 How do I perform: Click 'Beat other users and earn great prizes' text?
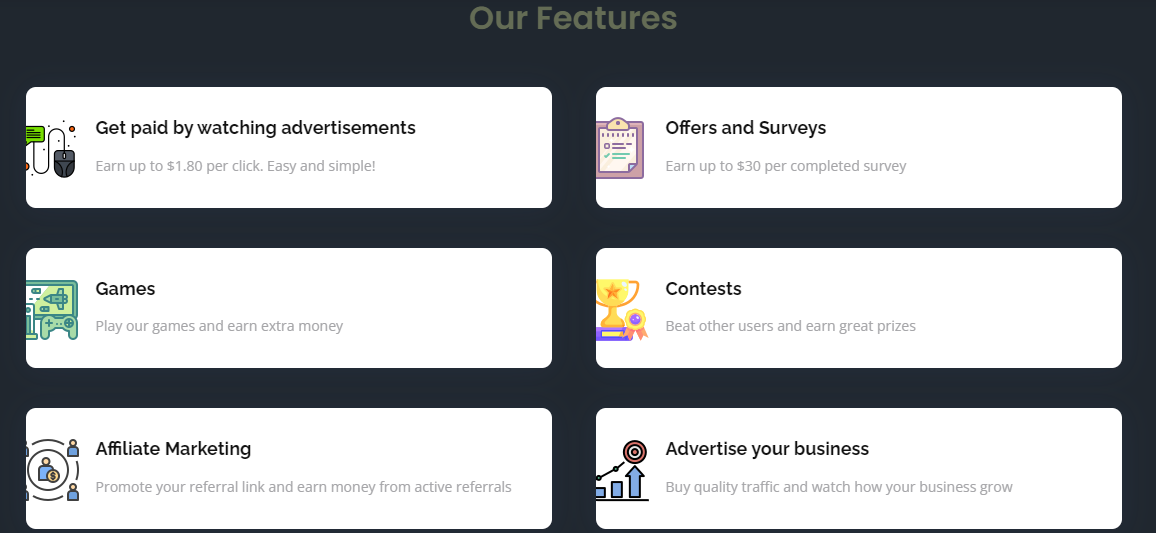pos(790,326)
